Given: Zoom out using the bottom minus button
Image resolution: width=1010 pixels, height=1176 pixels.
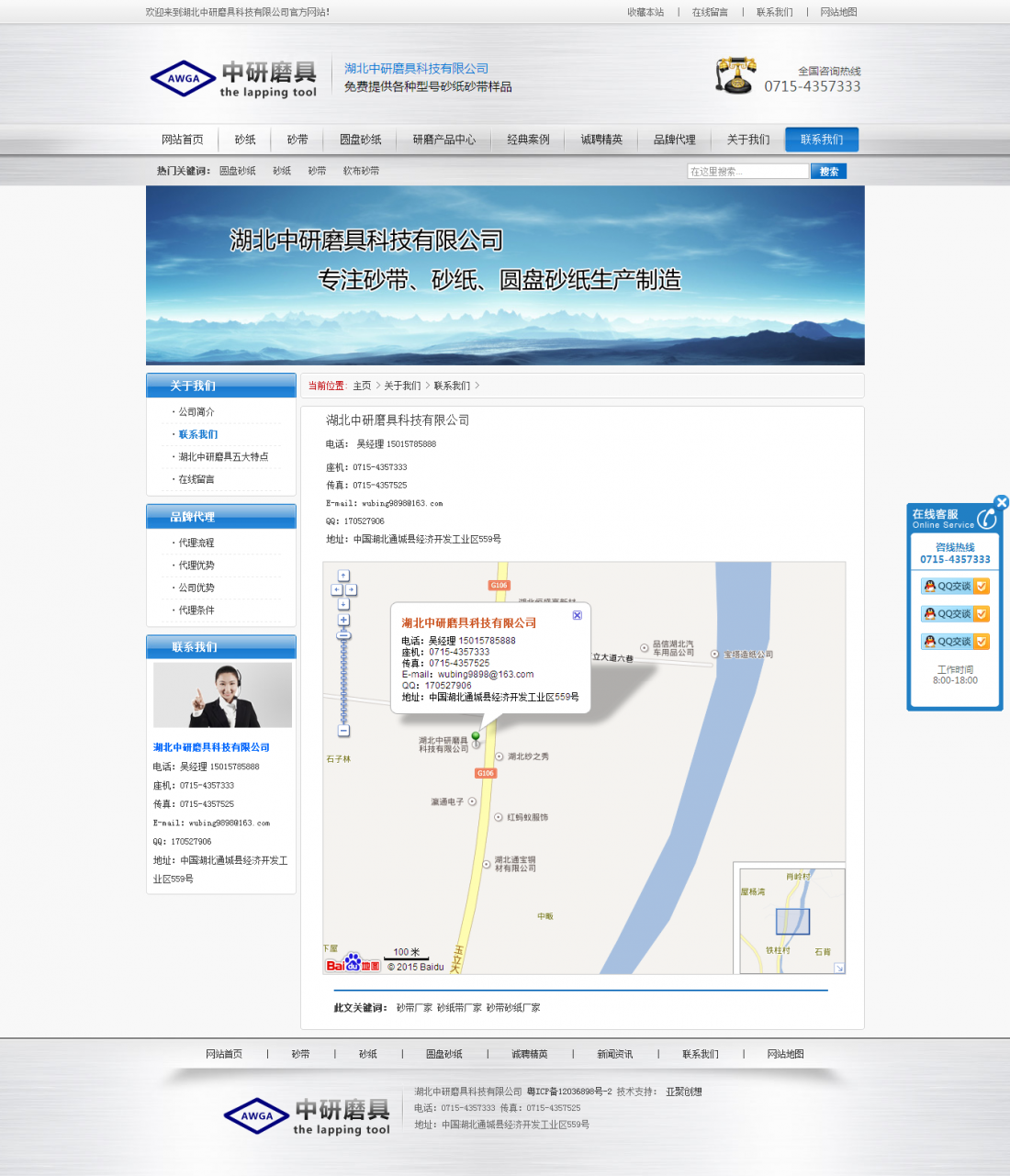Looking at the screenshot, I should tap(343, 731).
